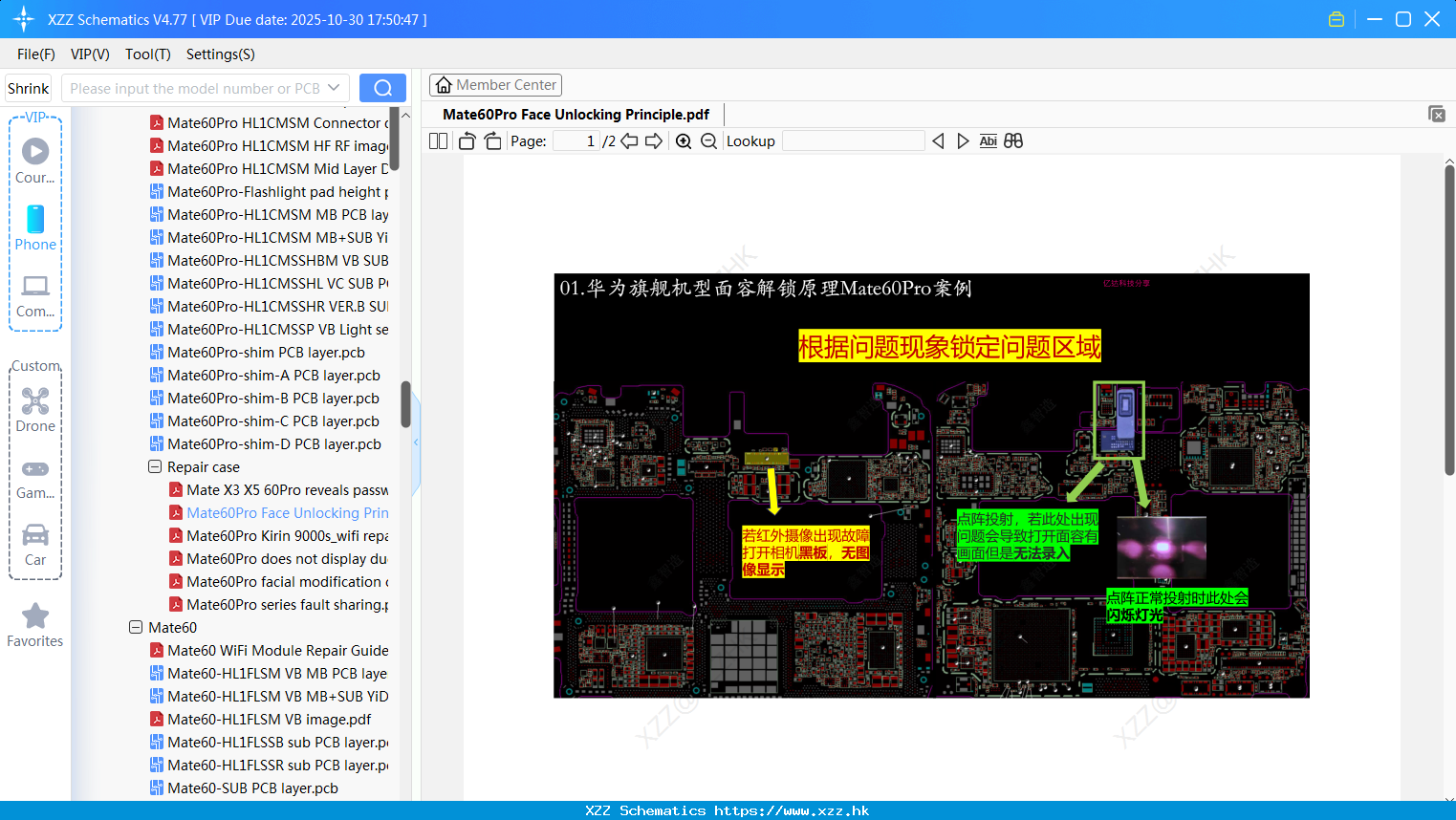The image size is (1456, 820).
Task: Open Mate60Pro does not display case
Action: (x=278, y=559)
